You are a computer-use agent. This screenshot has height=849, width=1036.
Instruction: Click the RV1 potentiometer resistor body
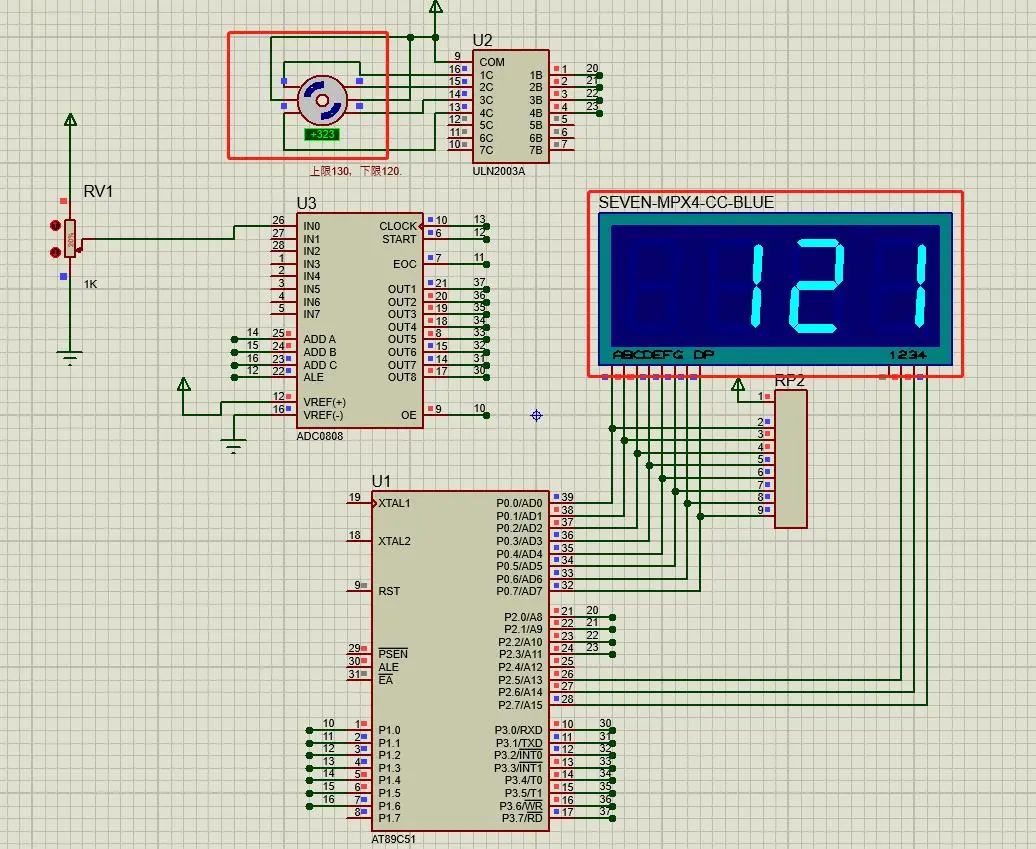(71, 239)
